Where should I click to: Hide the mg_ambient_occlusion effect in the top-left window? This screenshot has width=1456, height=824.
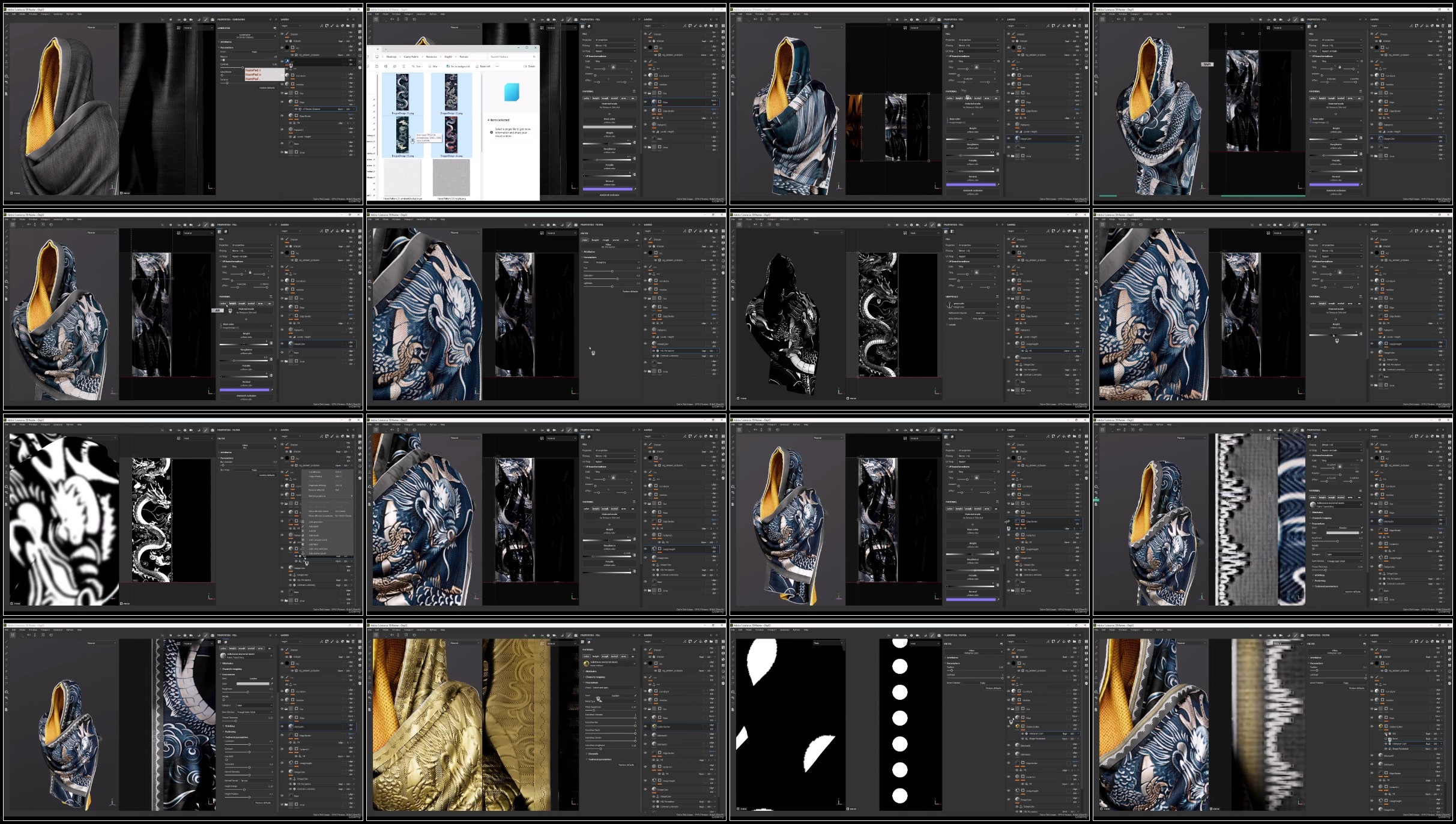coord(292,55)
